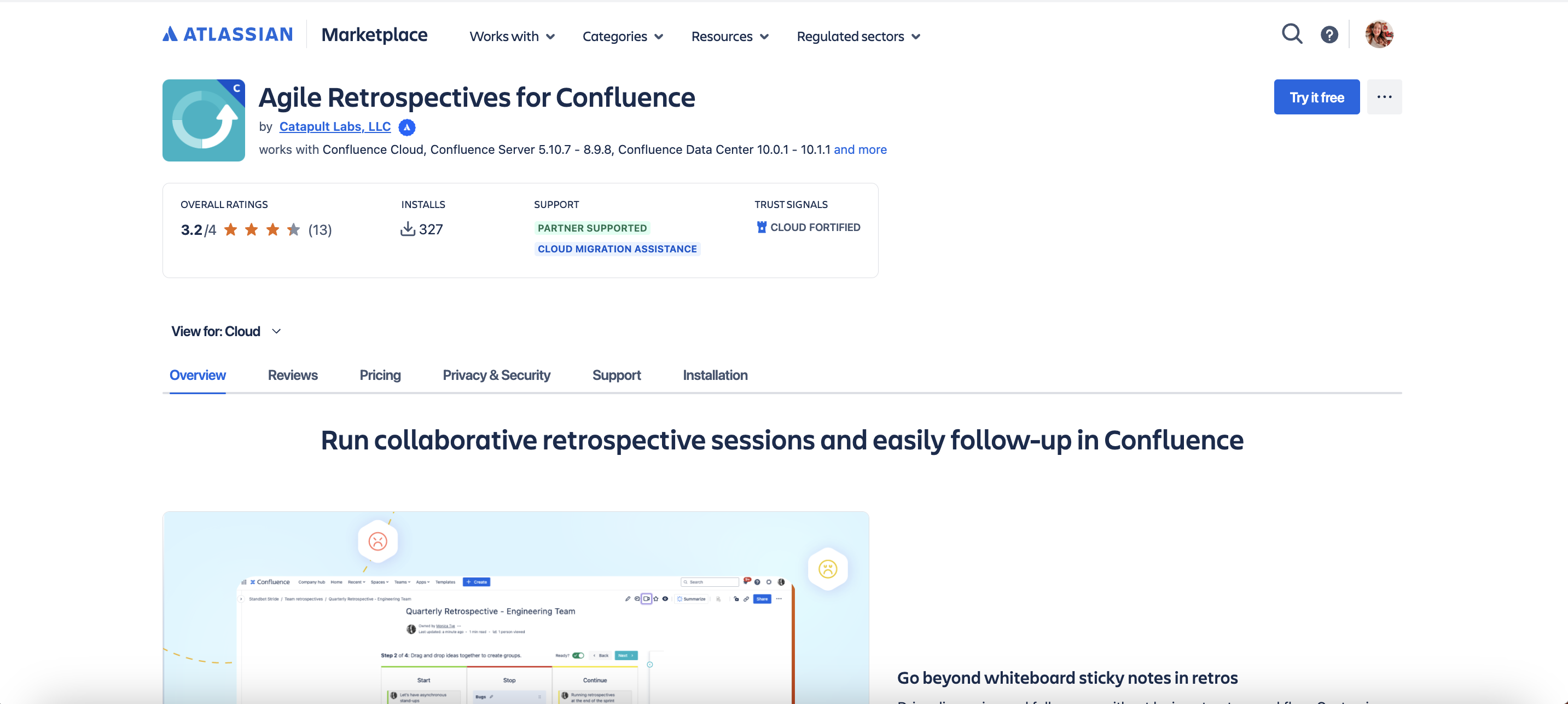
Task: Click the verified partner badge icon
Action: tap(406, 128)
